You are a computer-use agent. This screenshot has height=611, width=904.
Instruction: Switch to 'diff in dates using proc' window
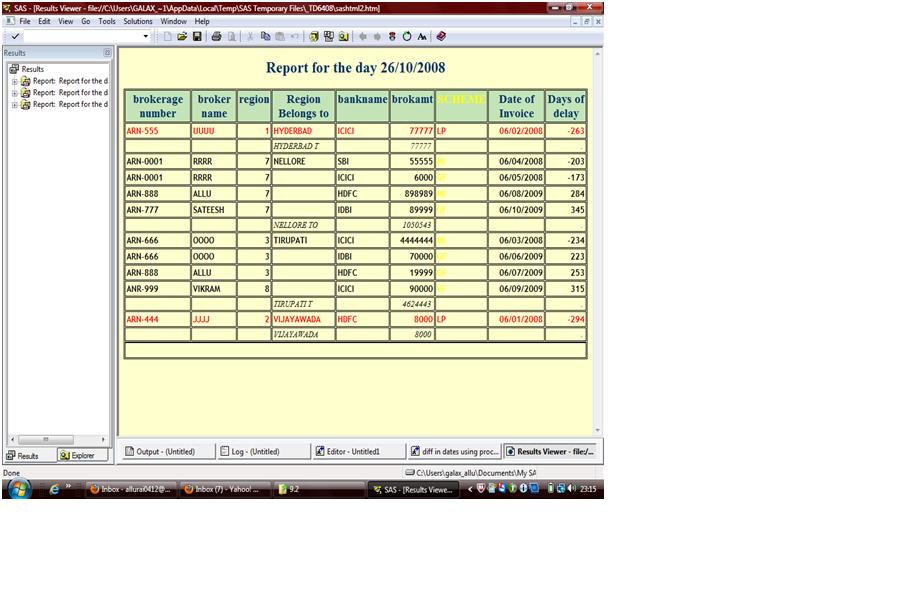point(454,451)
